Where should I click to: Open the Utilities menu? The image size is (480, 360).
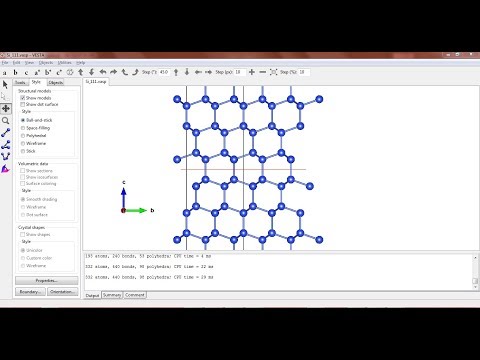[64, 63]
